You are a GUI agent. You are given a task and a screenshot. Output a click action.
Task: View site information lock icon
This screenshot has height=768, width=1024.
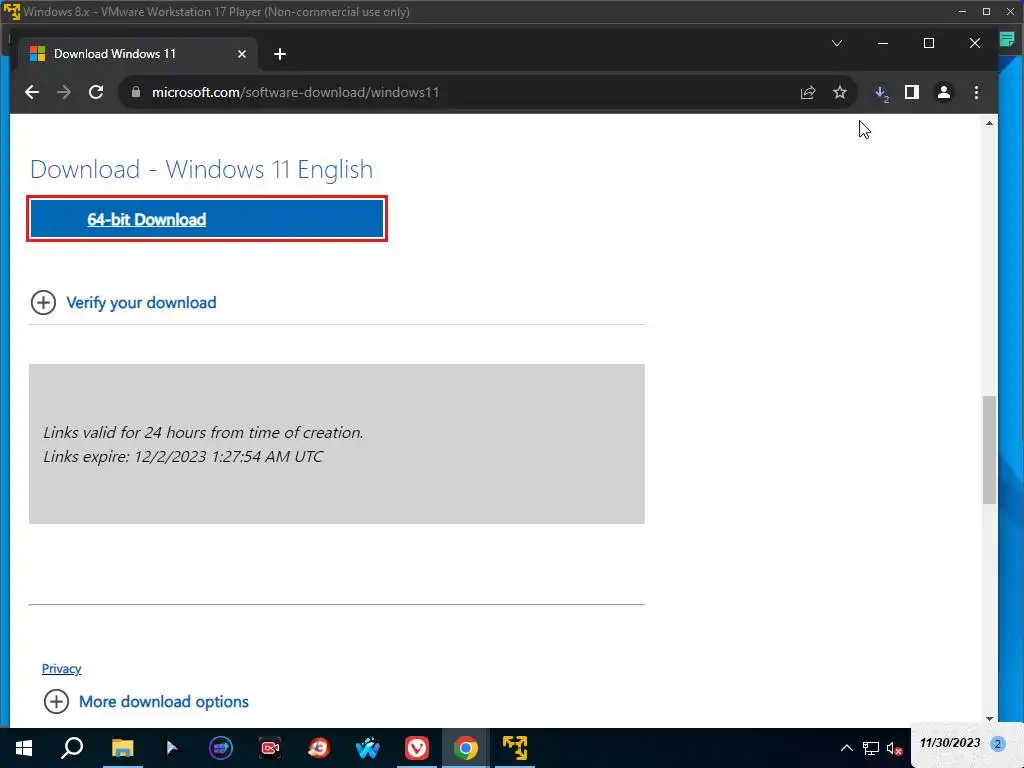pos(136,92)
